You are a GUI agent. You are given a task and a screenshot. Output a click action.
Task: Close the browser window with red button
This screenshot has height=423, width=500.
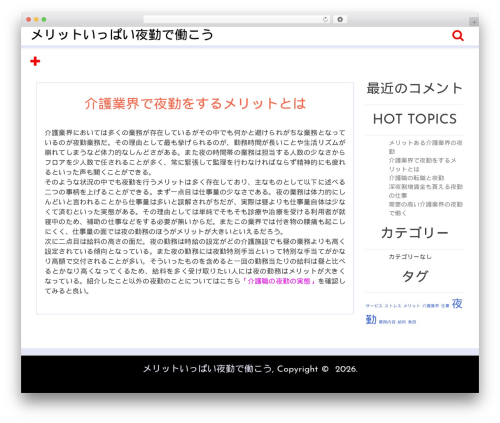(x=29, y=19)
